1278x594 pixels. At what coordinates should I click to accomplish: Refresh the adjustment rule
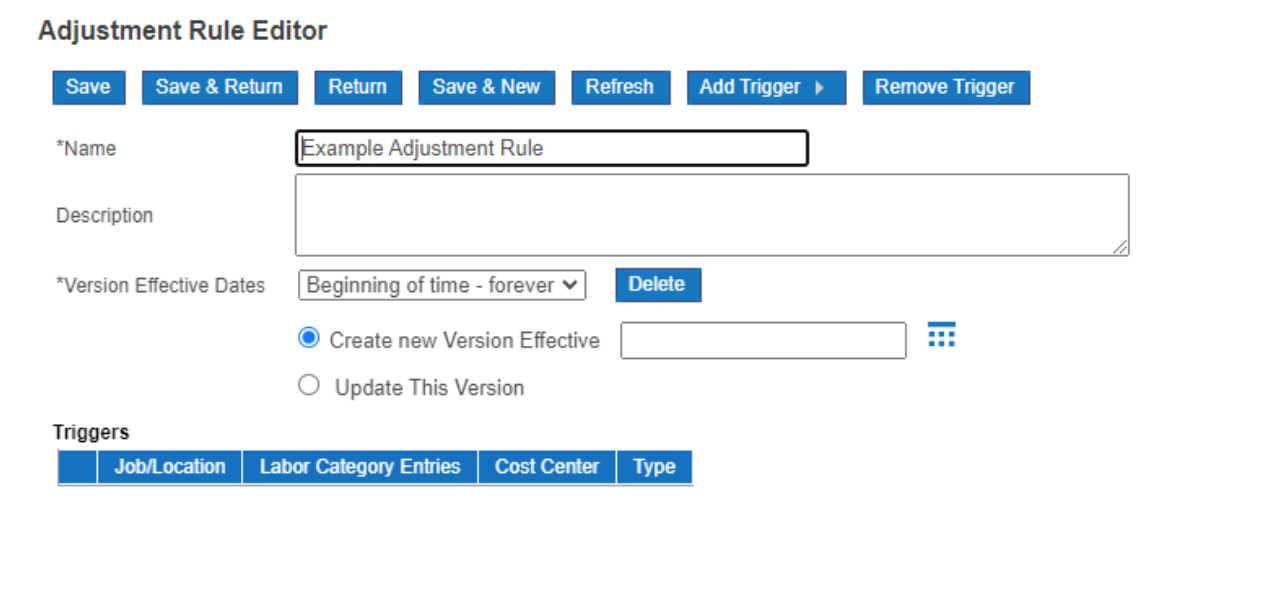pos(620,87)
